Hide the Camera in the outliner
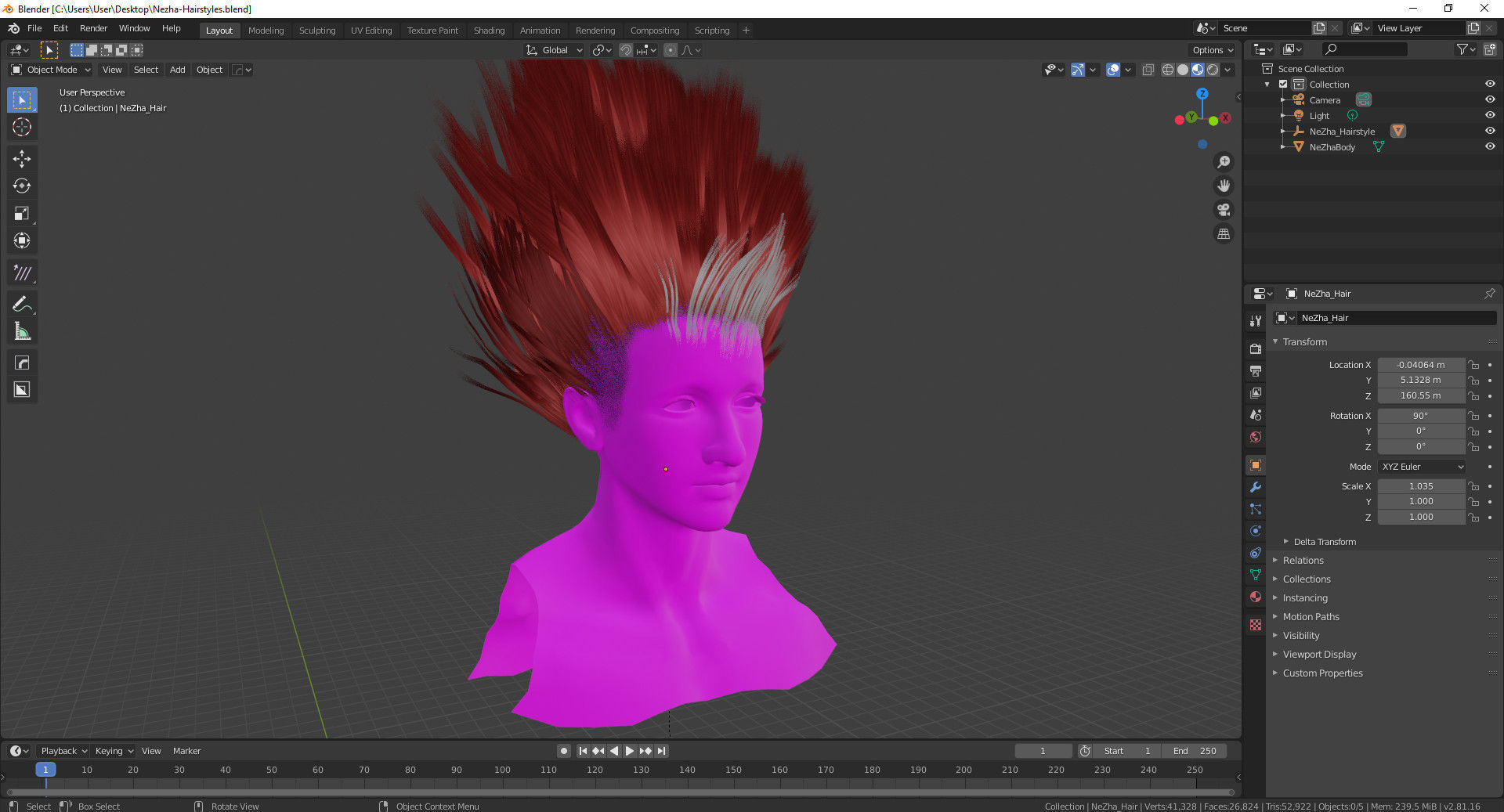The width and height of the screenshot is (1504, 812). [1490, 100]
